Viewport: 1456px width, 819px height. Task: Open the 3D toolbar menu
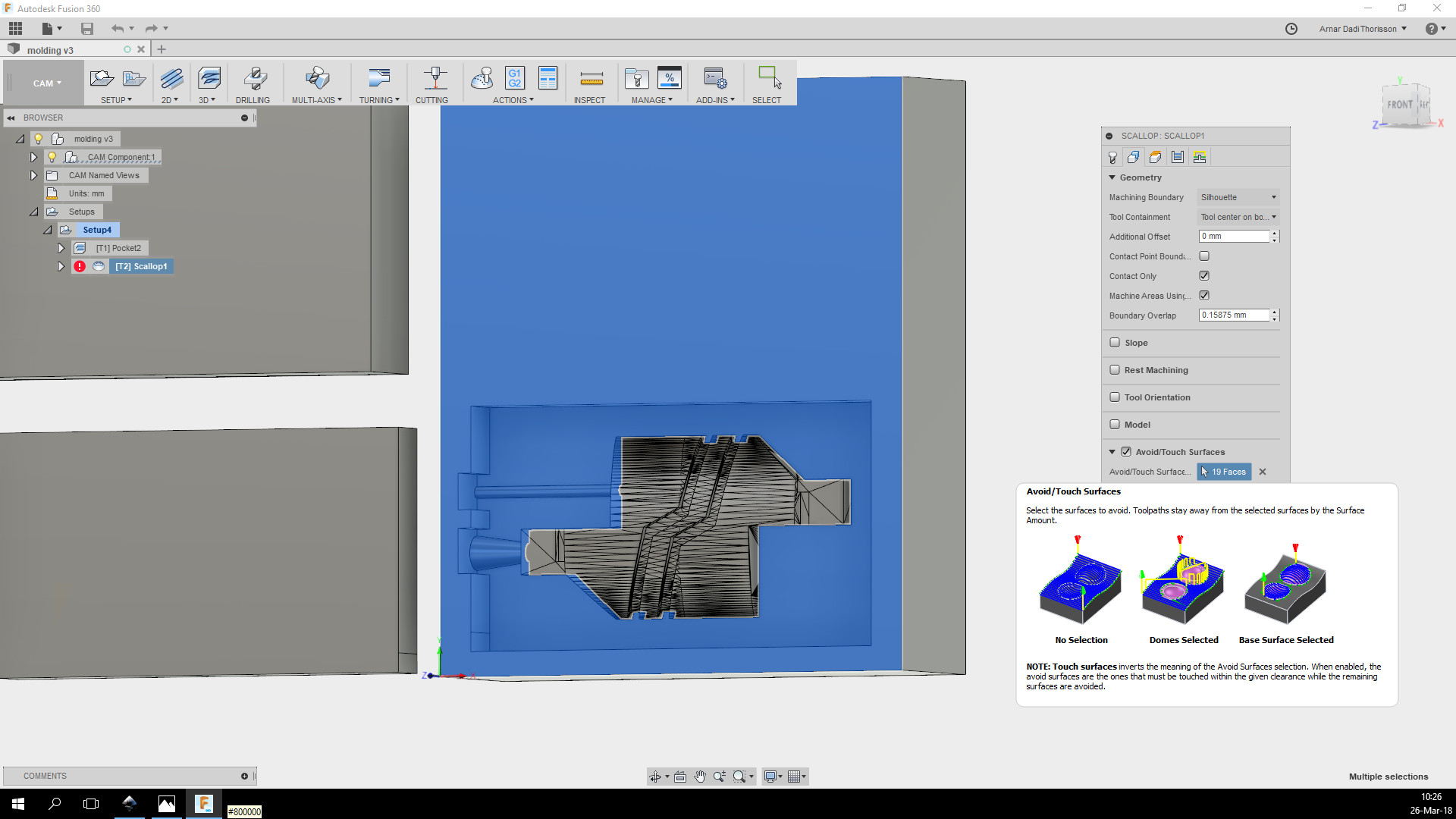coord(207,100)
